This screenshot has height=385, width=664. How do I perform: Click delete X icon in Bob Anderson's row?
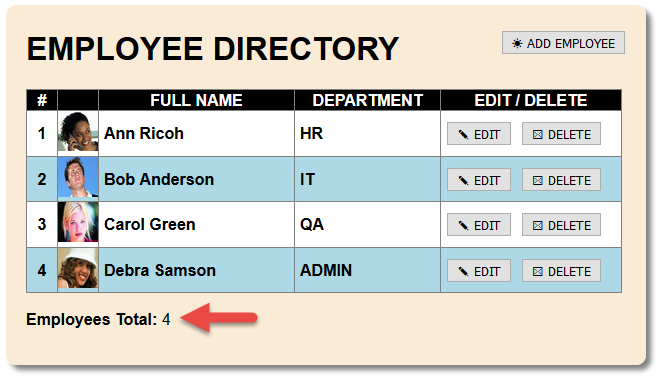(537, 180)
